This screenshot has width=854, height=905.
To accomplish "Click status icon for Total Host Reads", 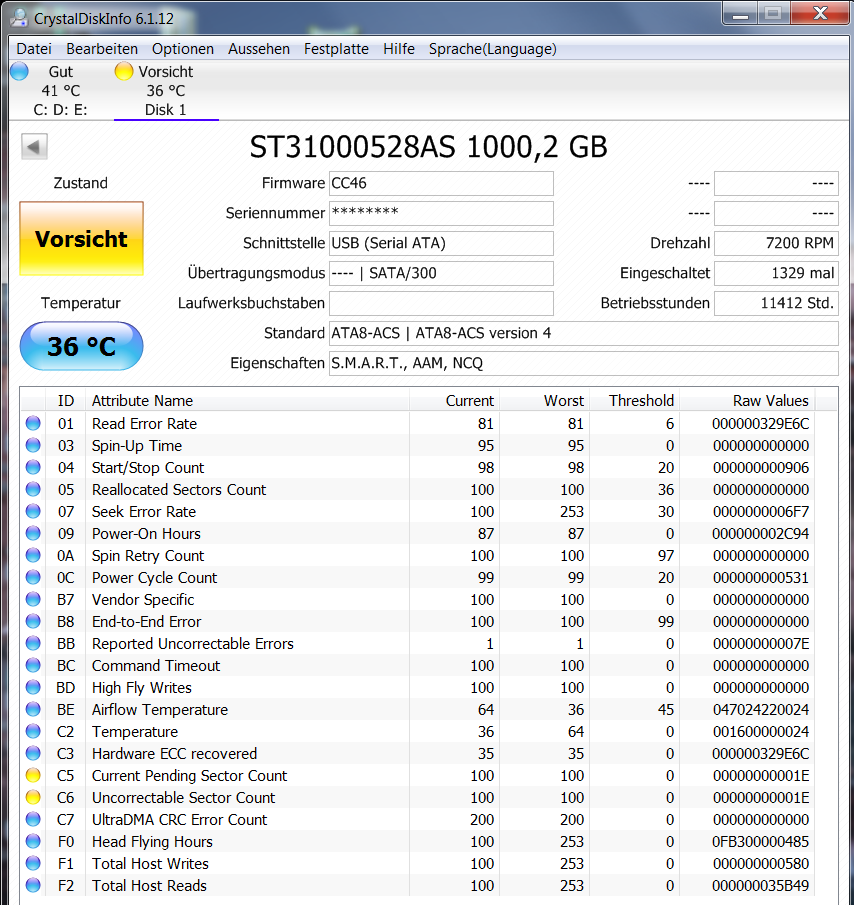I will click(33, 885).
